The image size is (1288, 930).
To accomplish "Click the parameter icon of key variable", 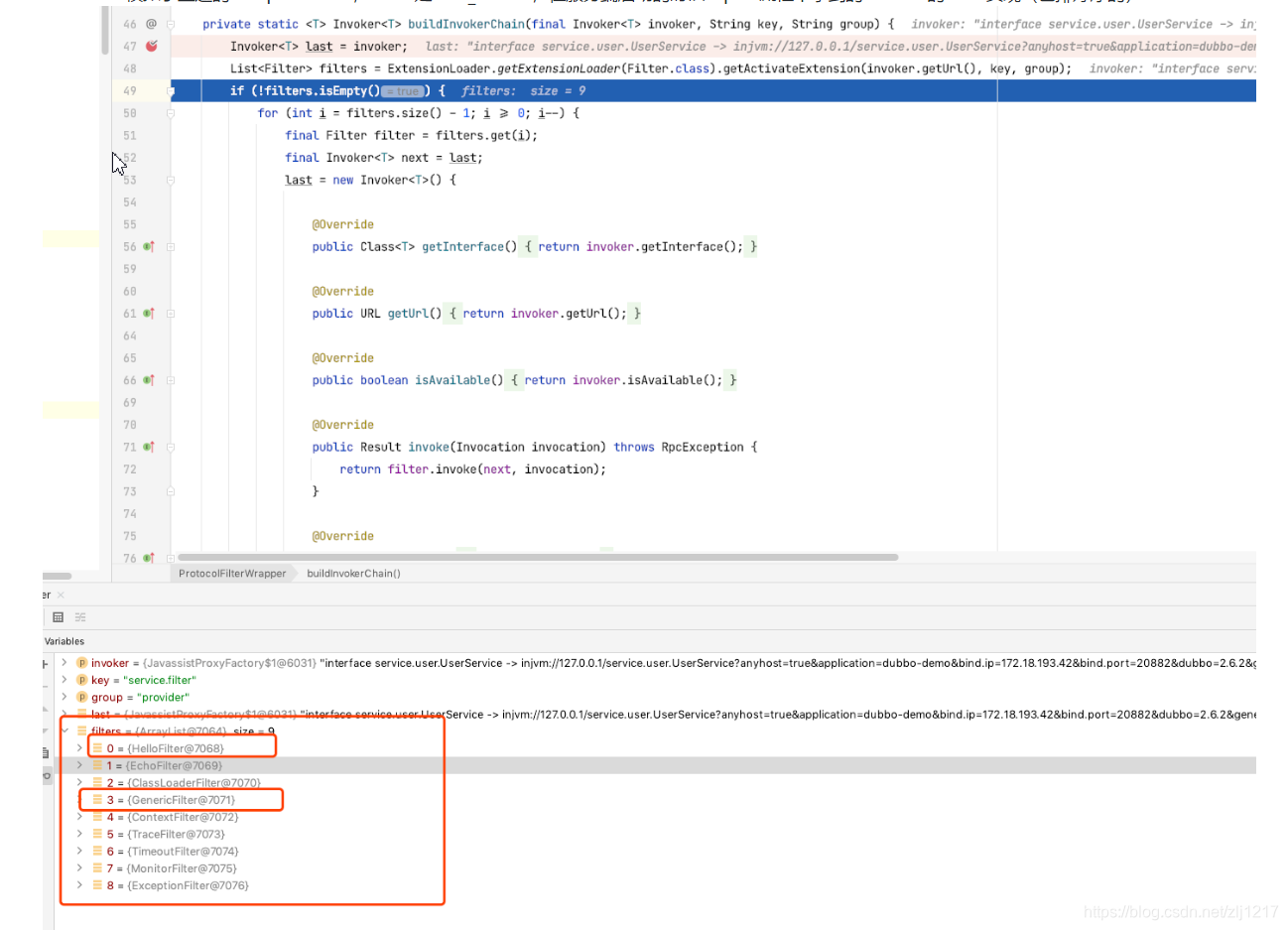I will pyautogui.click(x=81, y=680).
